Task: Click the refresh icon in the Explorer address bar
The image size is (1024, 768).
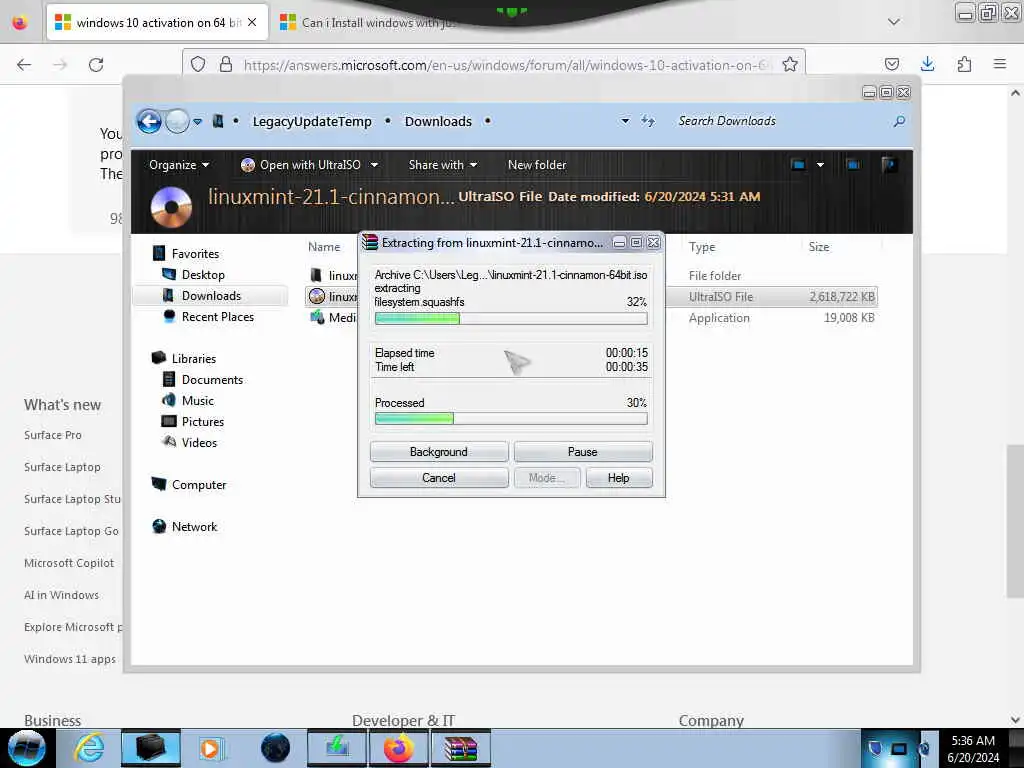Action: pos(647,121)
